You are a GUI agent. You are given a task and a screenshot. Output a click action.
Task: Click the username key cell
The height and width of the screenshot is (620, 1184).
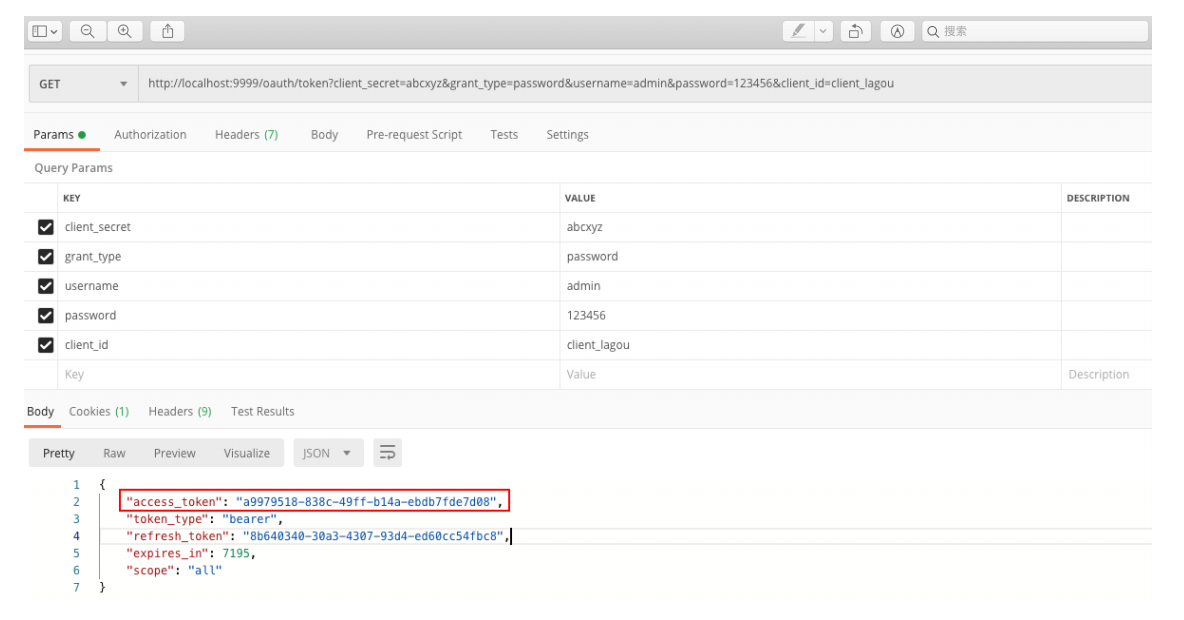[309, 285]
